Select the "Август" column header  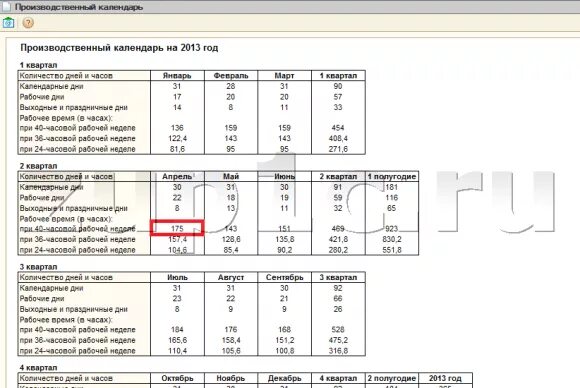[x=231, y=277]
